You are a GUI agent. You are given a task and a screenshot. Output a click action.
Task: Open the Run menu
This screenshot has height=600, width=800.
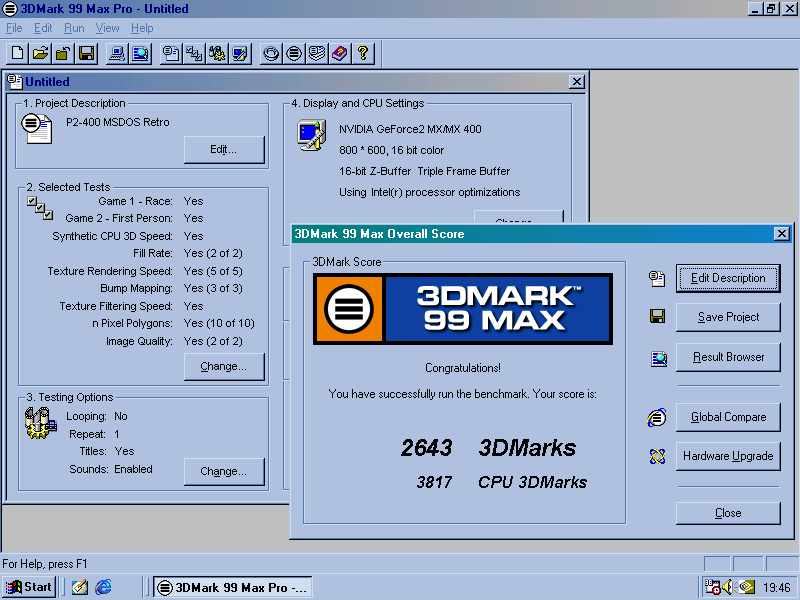(x=74, y=28)
